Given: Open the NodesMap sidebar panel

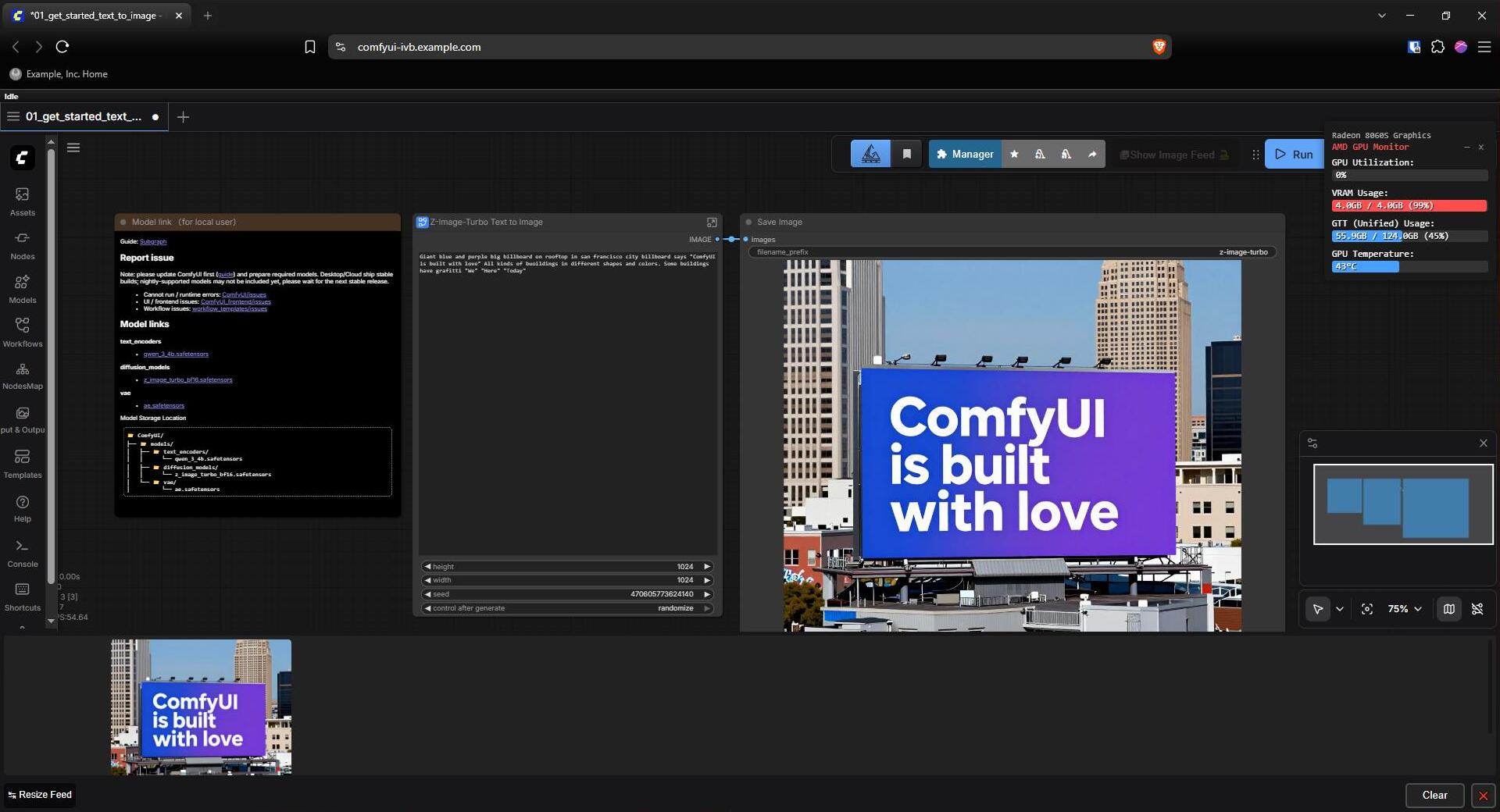Looking at the screenshot, I should [22, 376].
